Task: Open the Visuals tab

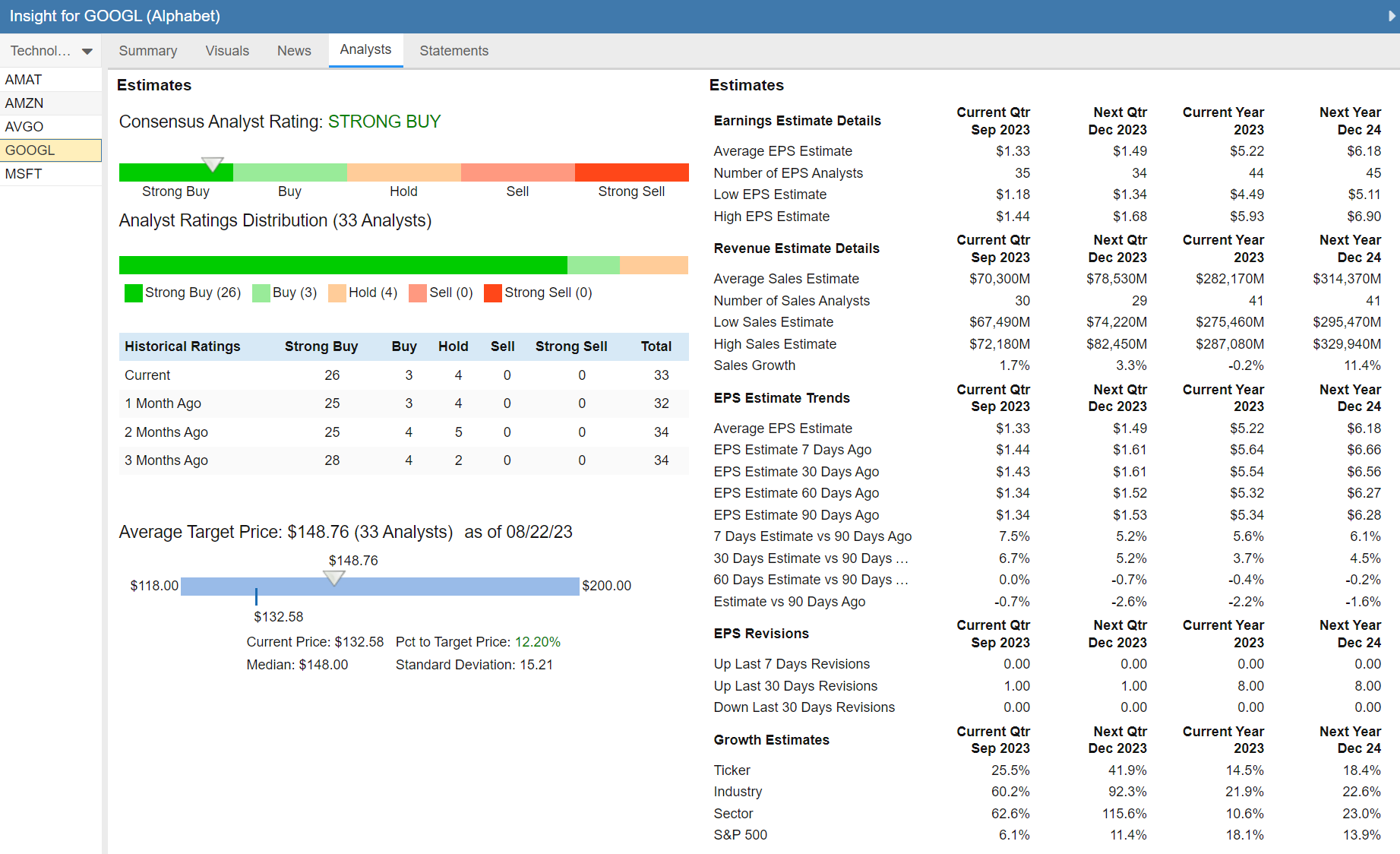Action: click(x=227, y=51)
